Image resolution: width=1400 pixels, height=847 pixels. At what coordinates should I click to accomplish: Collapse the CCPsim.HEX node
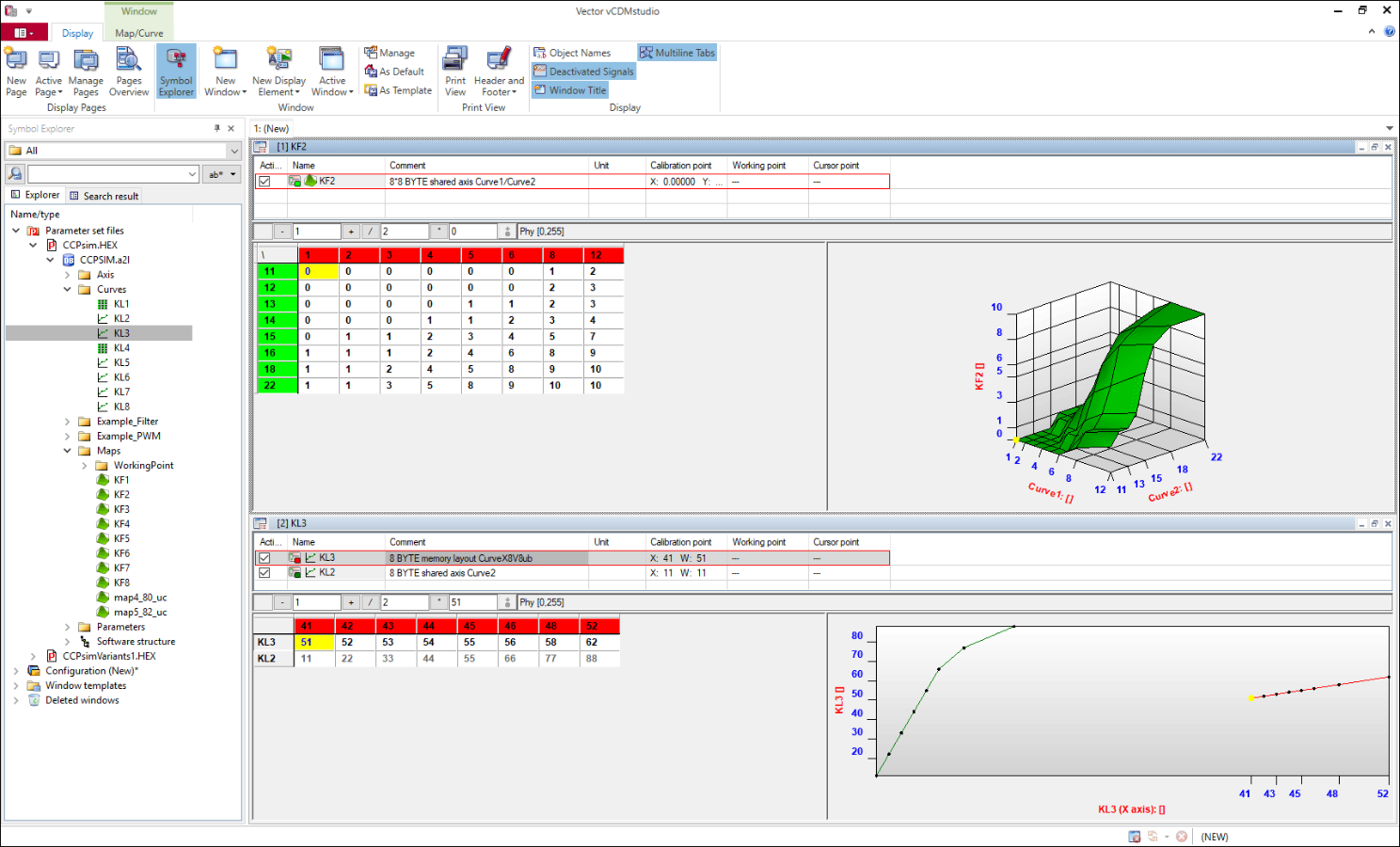pos(33,245)
